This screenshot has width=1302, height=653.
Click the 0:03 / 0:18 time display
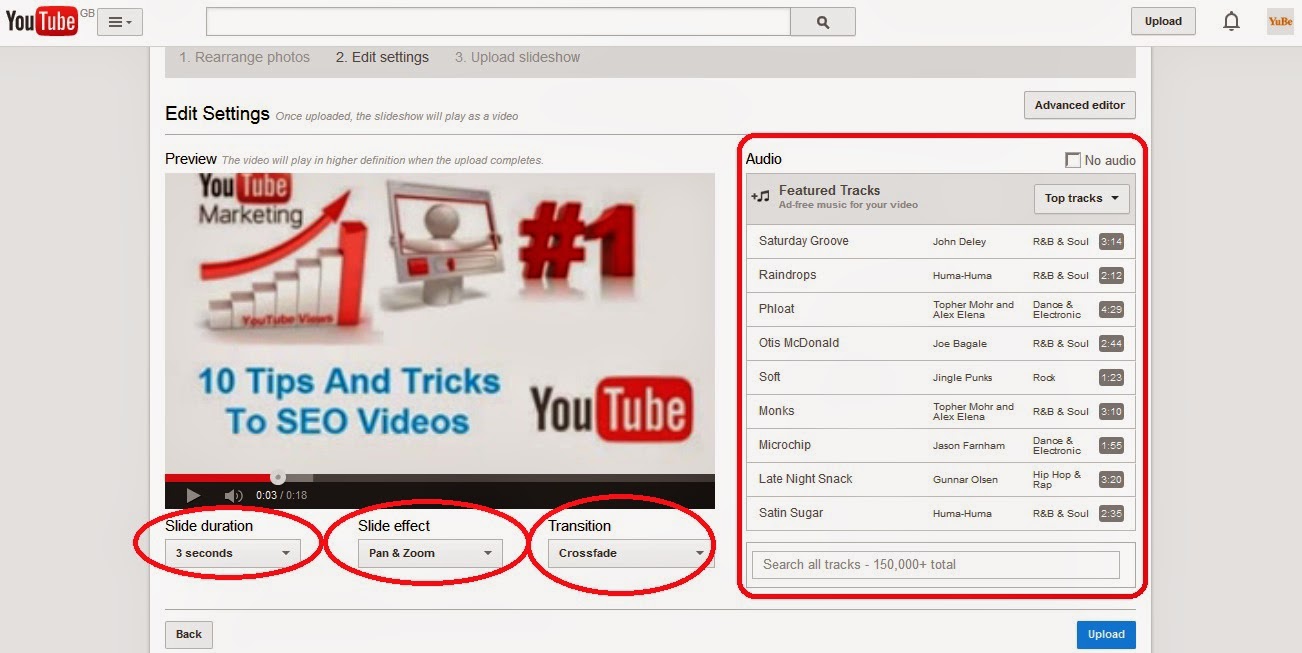coord(281,495)
